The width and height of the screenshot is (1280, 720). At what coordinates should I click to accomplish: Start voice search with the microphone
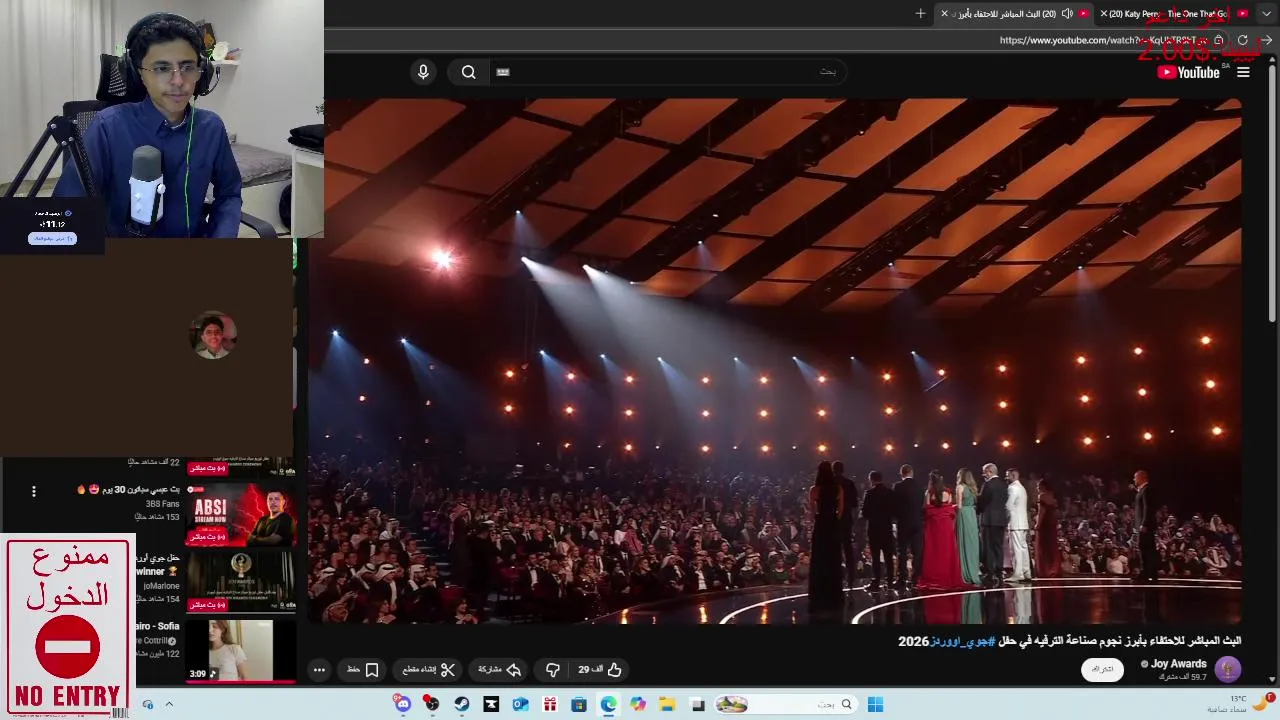click(x=423, y=72)
